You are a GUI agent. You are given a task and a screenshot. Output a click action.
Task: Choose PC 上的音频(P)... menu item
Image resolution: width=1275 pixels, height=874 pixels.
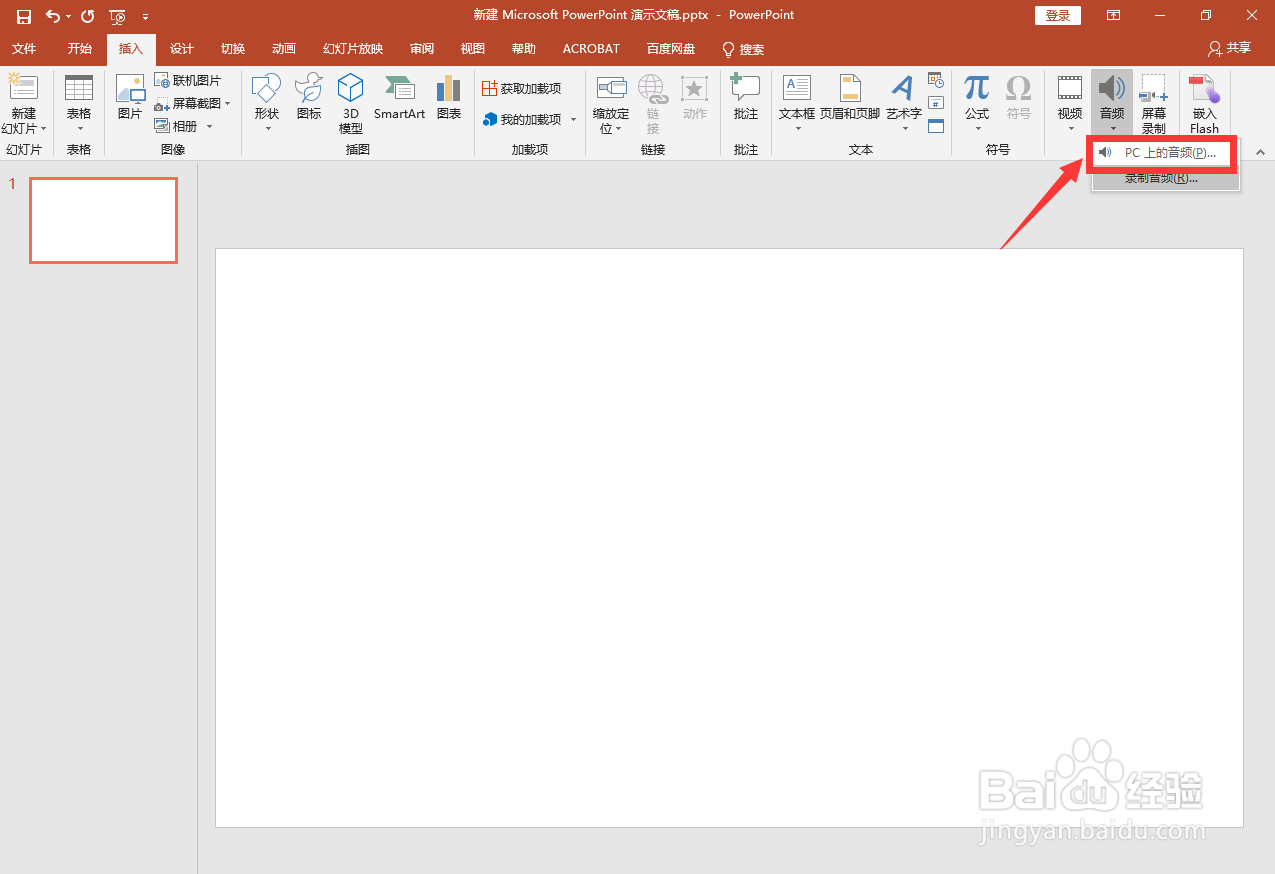1164,153
